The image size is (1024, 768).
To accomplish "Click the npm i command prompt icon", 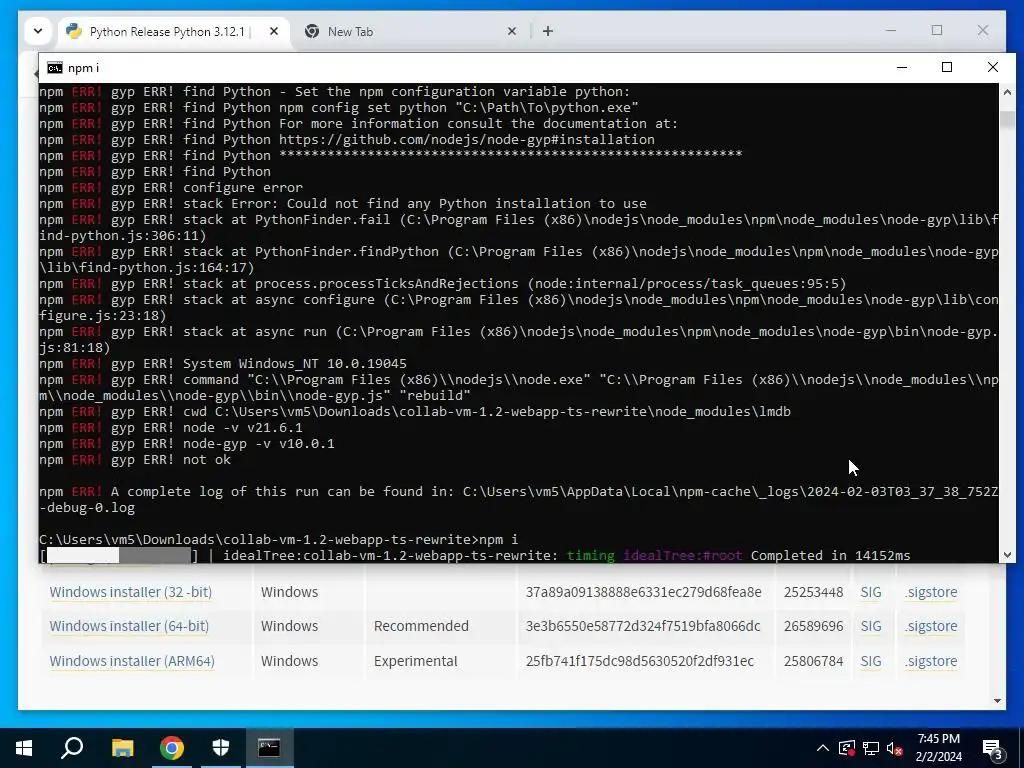I will (55, 68).
